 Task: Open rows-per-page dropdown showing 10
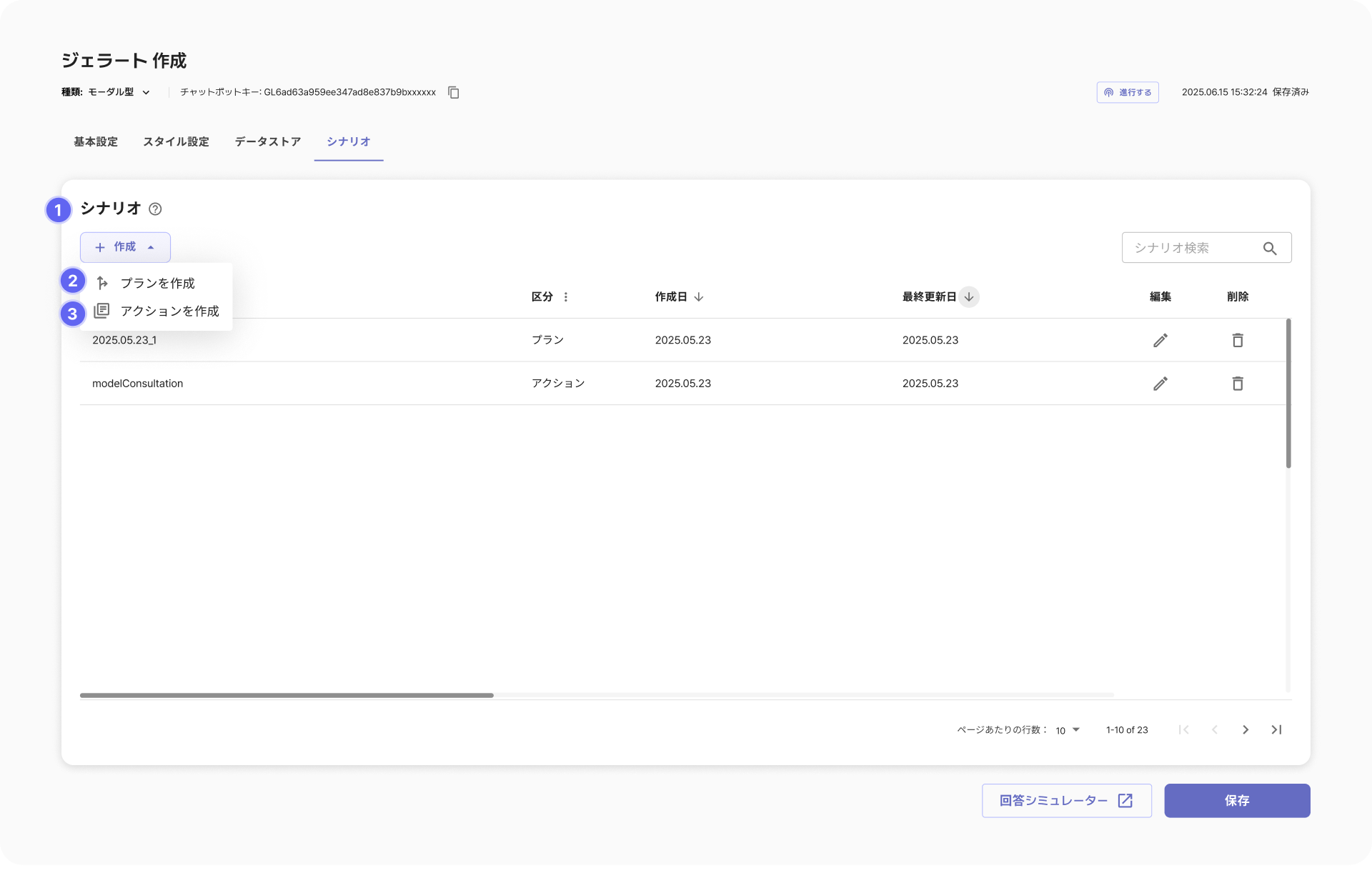[x=1068, y=729]
